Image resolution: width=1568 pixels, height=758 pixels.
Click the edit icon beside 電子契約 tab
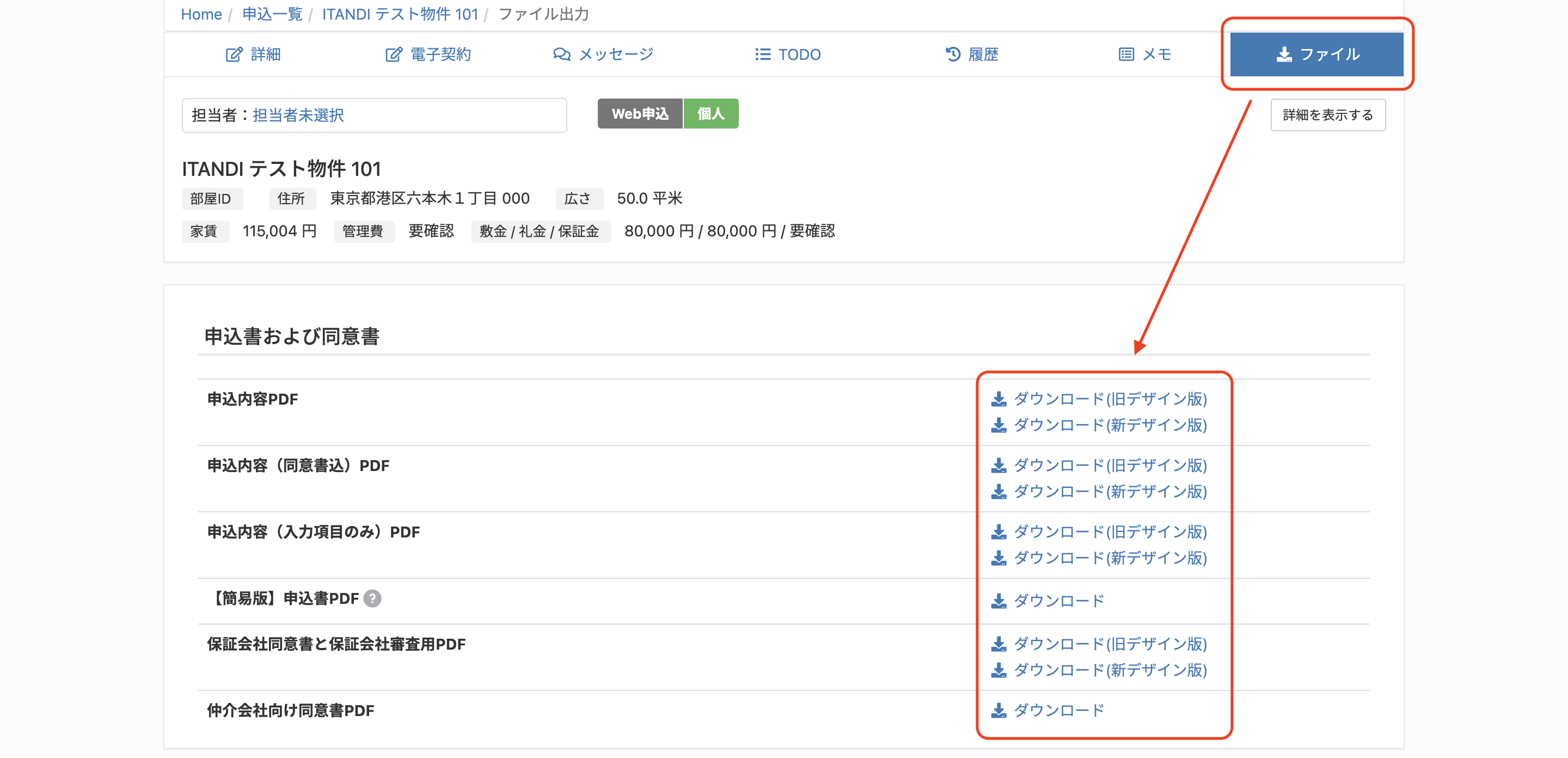pos(394,54)
